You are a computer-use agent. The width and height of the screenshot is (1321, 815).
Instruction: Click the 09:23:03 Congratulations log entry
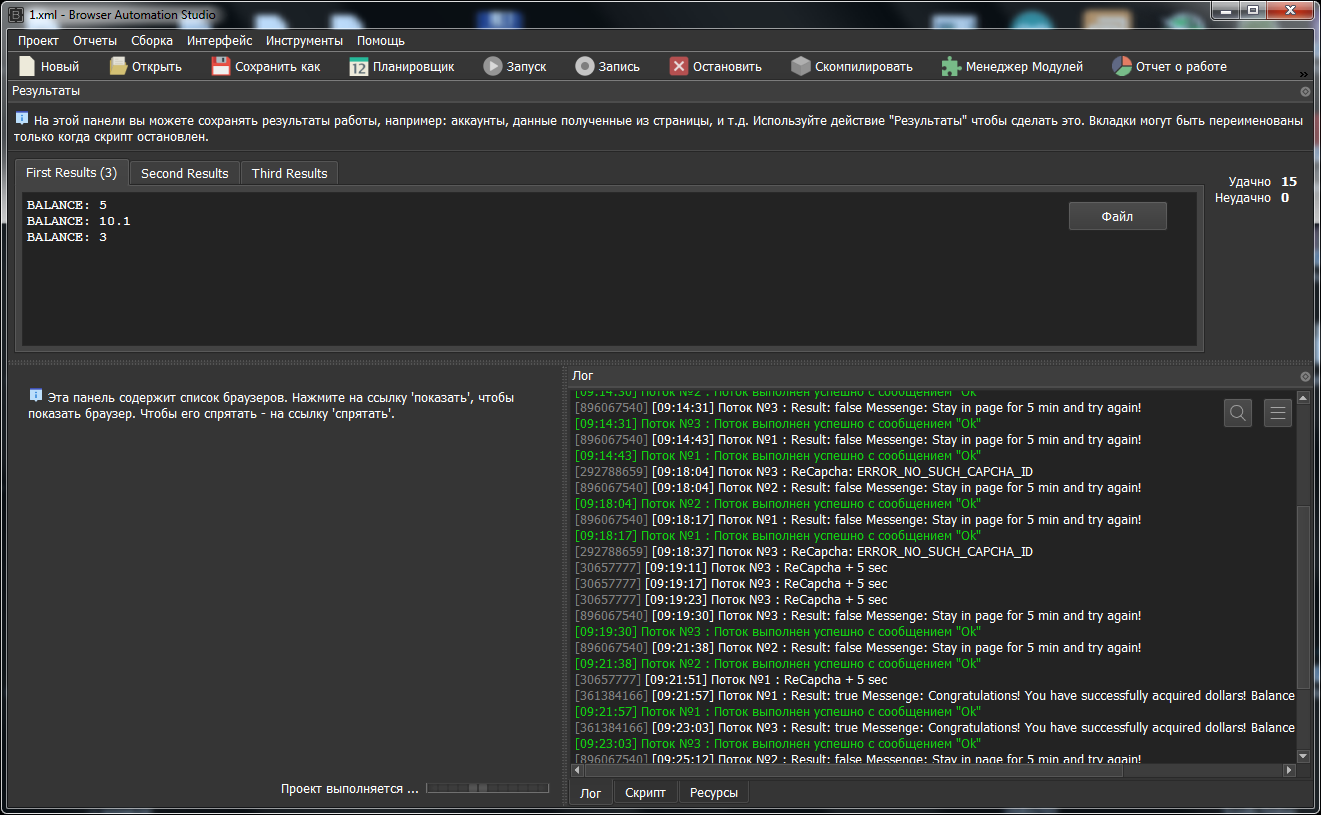(x=935, y=727)
